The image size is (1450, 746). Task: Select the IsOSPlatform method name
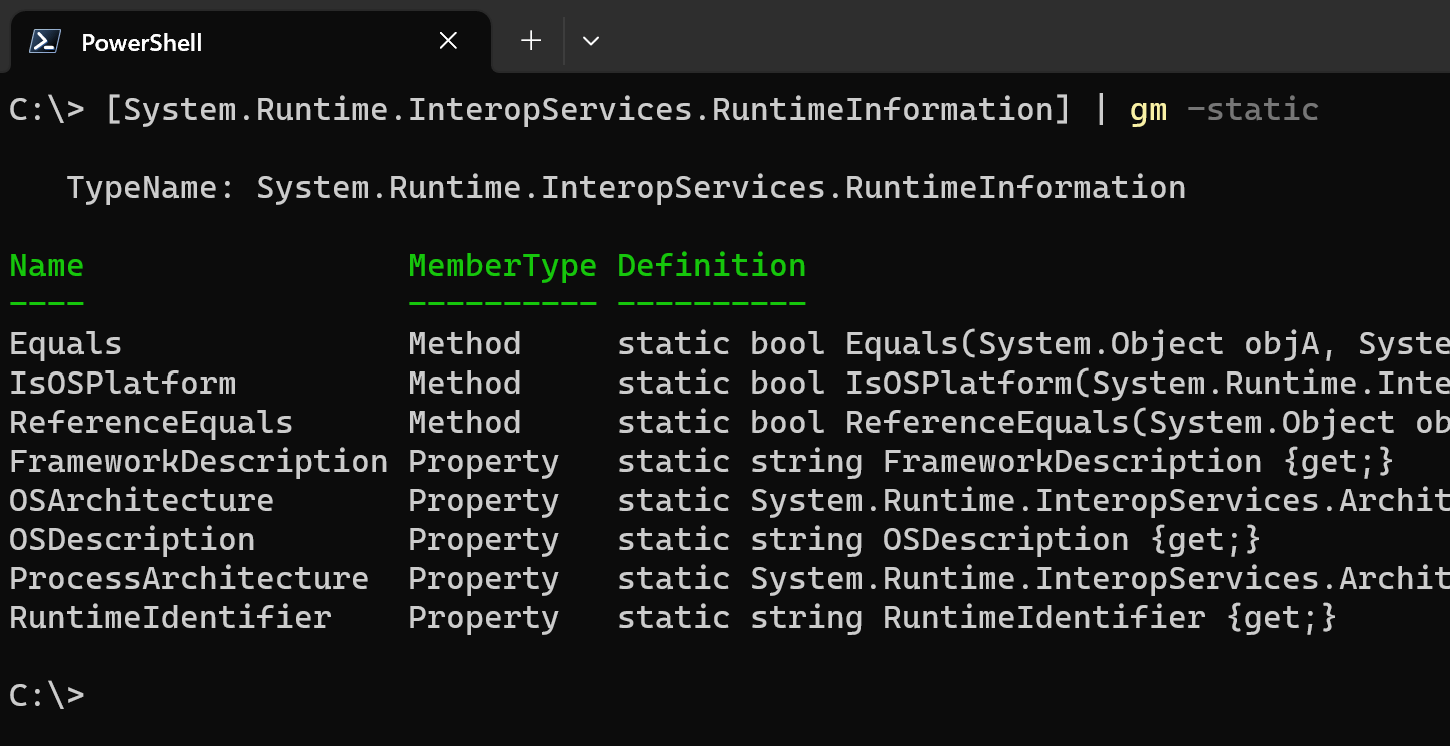pos(122,382)
